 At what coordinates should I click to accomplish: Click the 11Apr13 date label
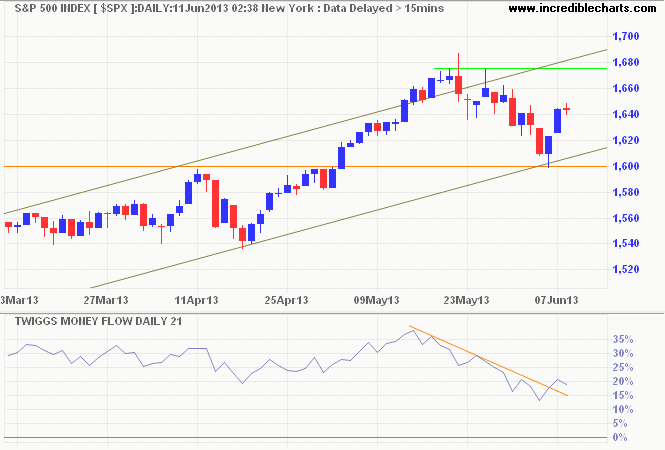pos(196,300)
